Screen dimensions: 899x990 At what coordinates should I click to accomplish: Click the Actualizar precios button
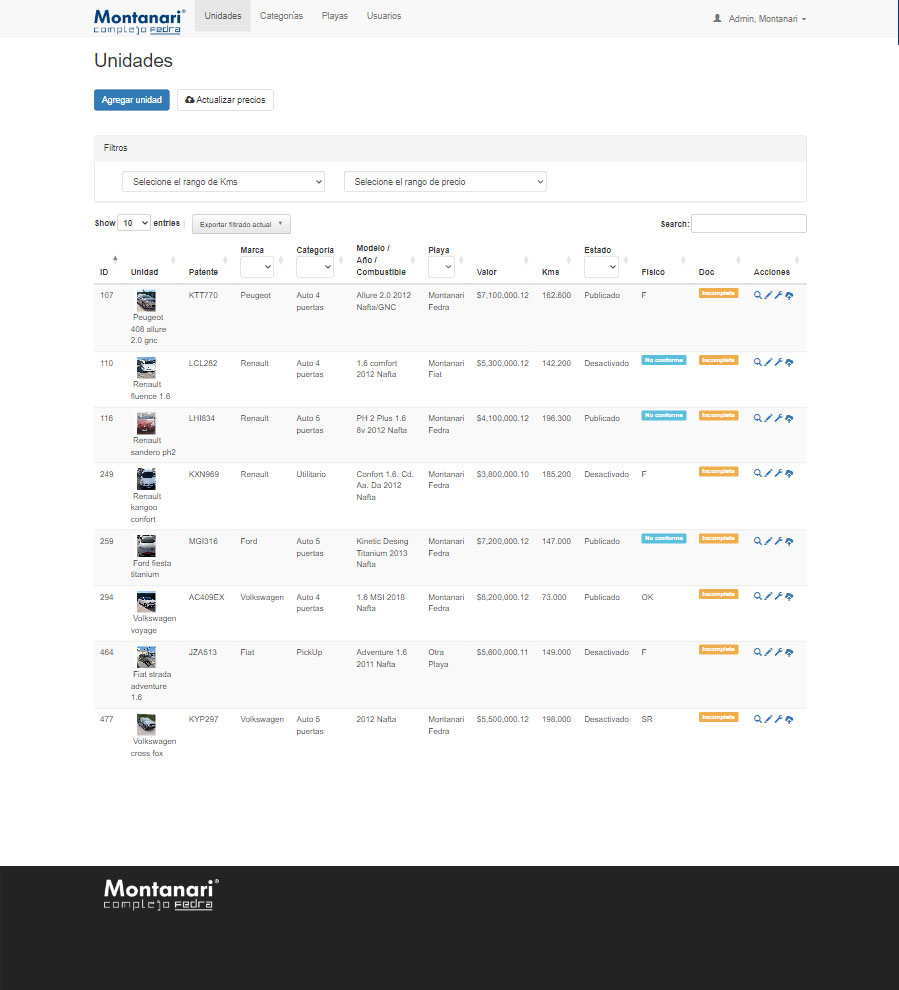click(x=225, y=100)
